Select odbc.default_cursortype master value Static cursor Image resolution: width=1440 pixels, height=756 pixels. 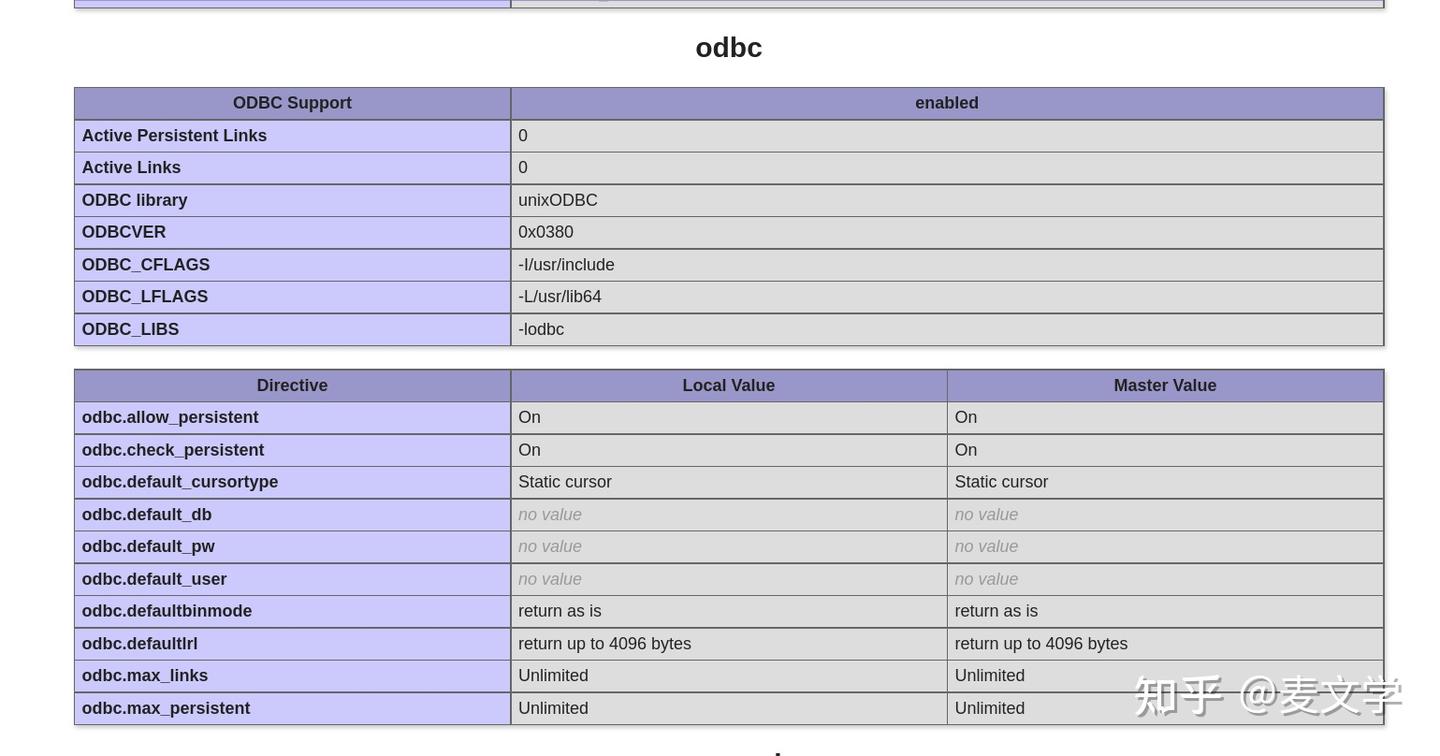(x=1001, y=482)
